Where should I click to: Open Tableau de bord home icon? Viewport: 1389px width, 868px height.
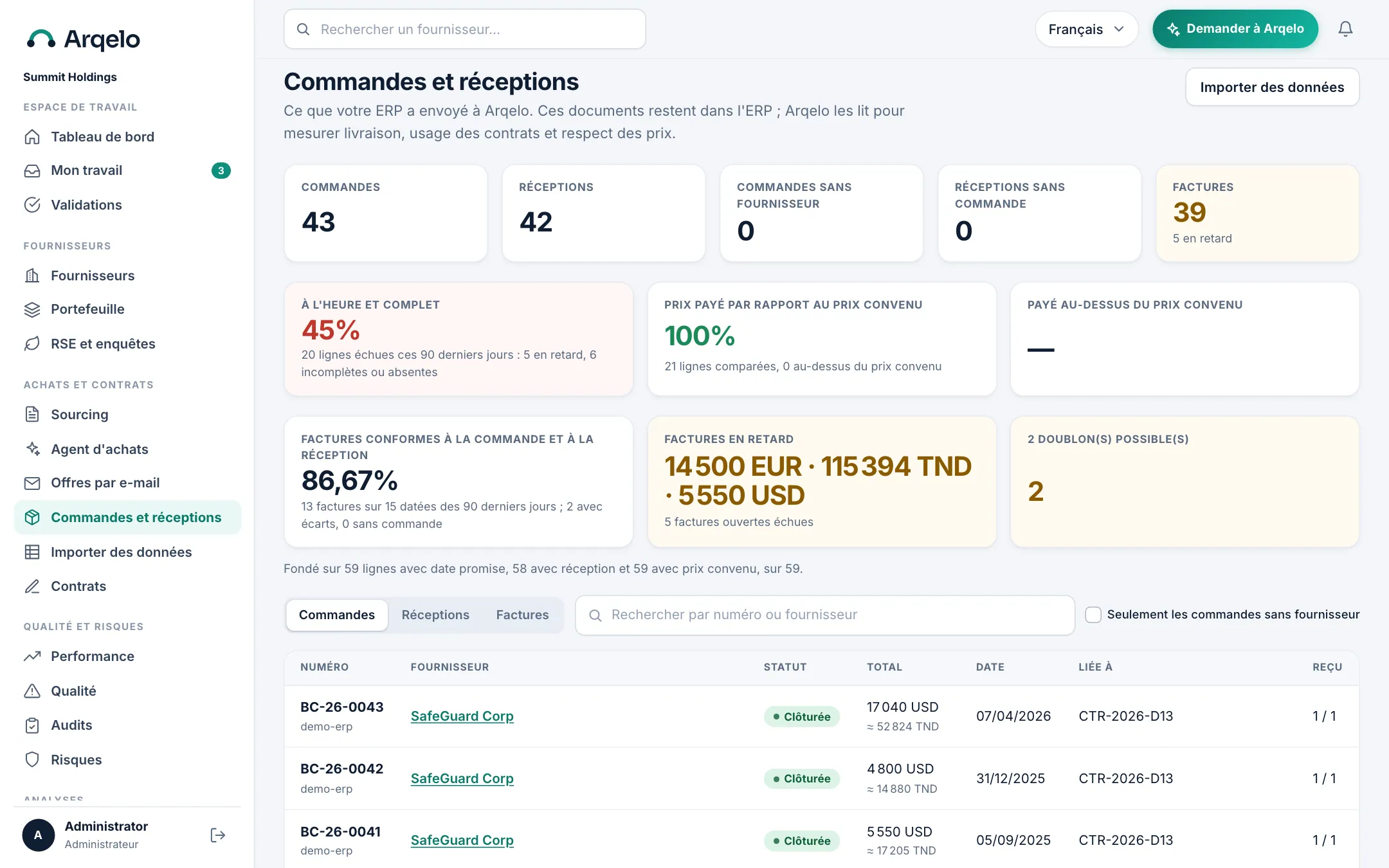(32, 137)
